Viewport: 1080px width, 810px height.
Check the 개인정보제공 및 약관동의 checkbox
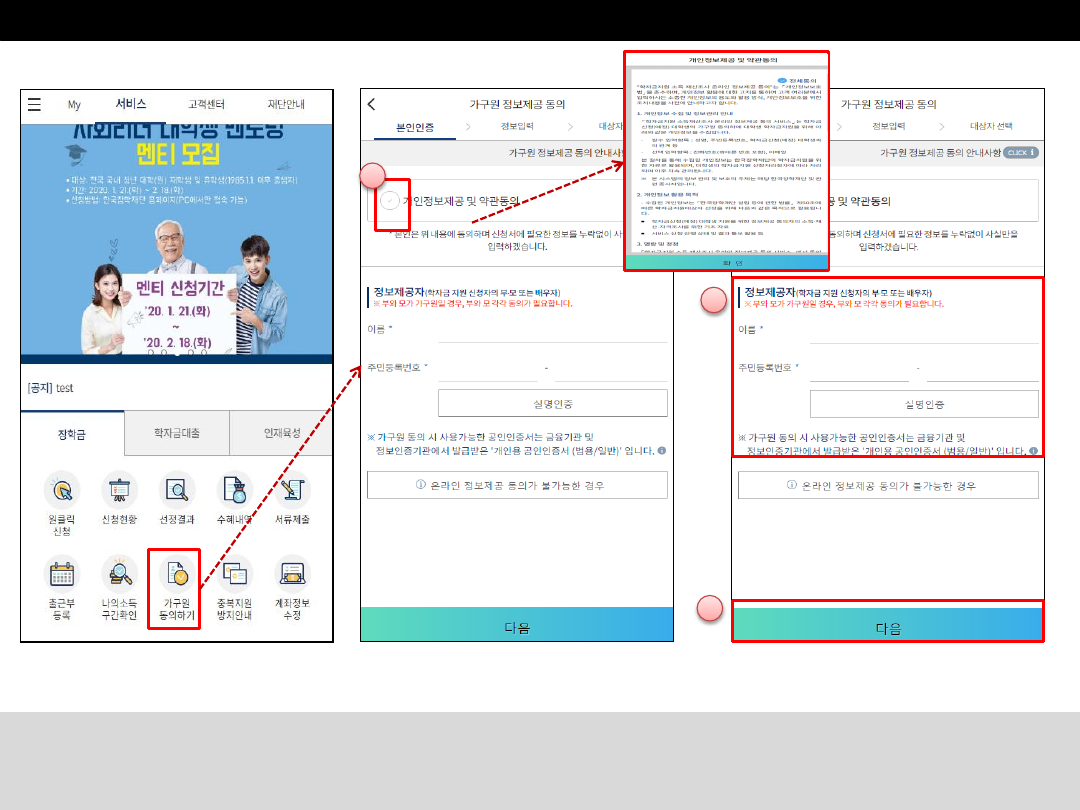tap(386, 201)
